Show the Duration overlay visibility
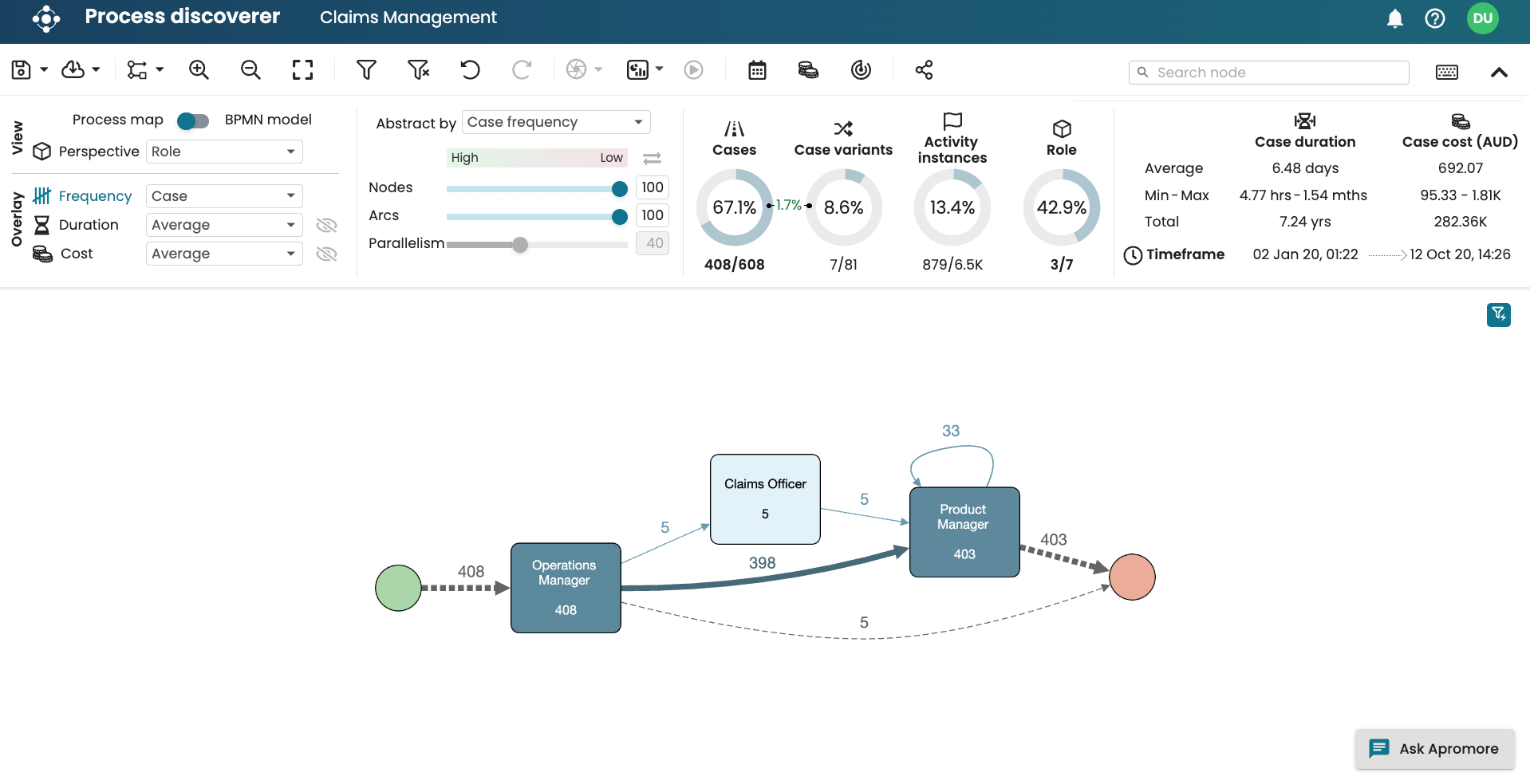Viewport: 1530px width, 784px height. (x=326, y=225)
